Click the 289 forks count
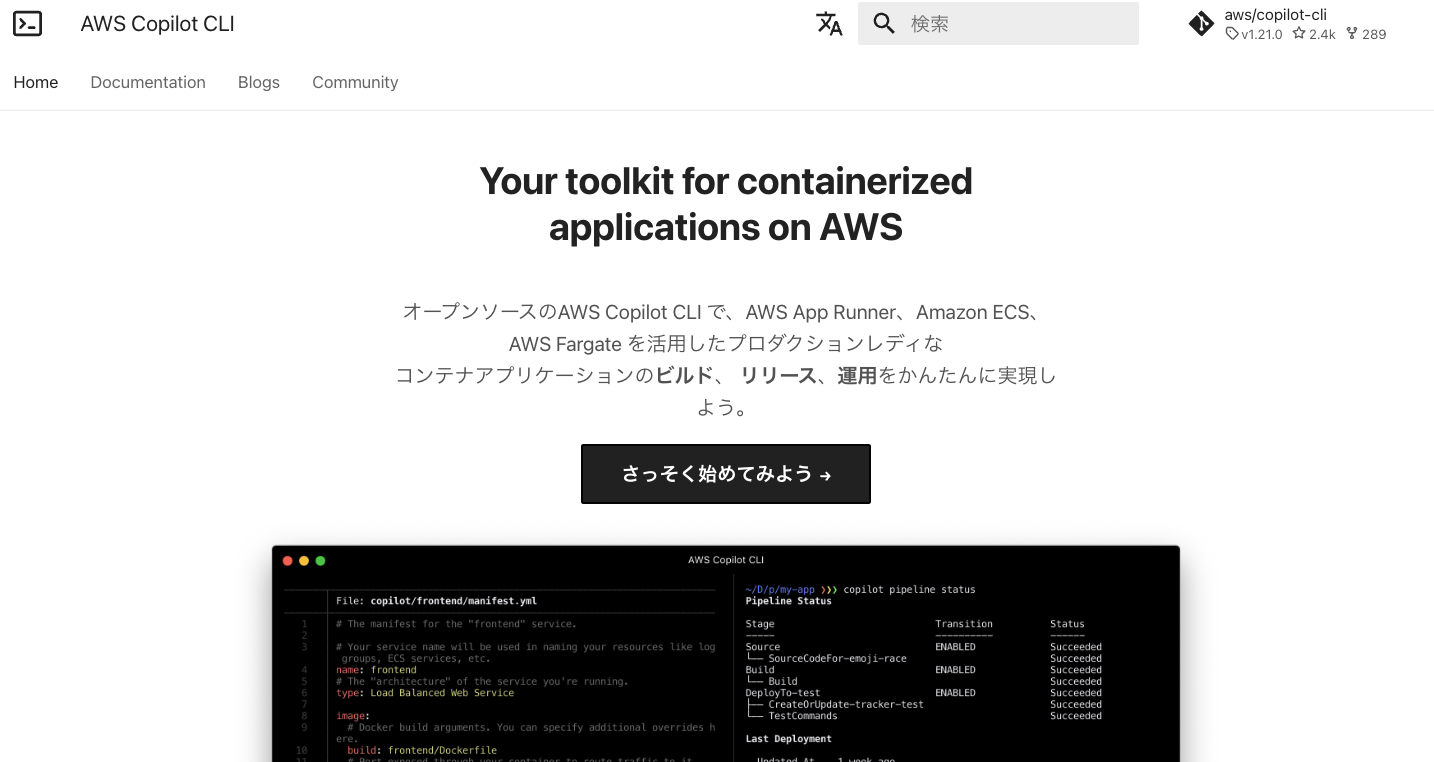The height and width of the screenshot is (762, 1434). click(x=1366, y=34)
